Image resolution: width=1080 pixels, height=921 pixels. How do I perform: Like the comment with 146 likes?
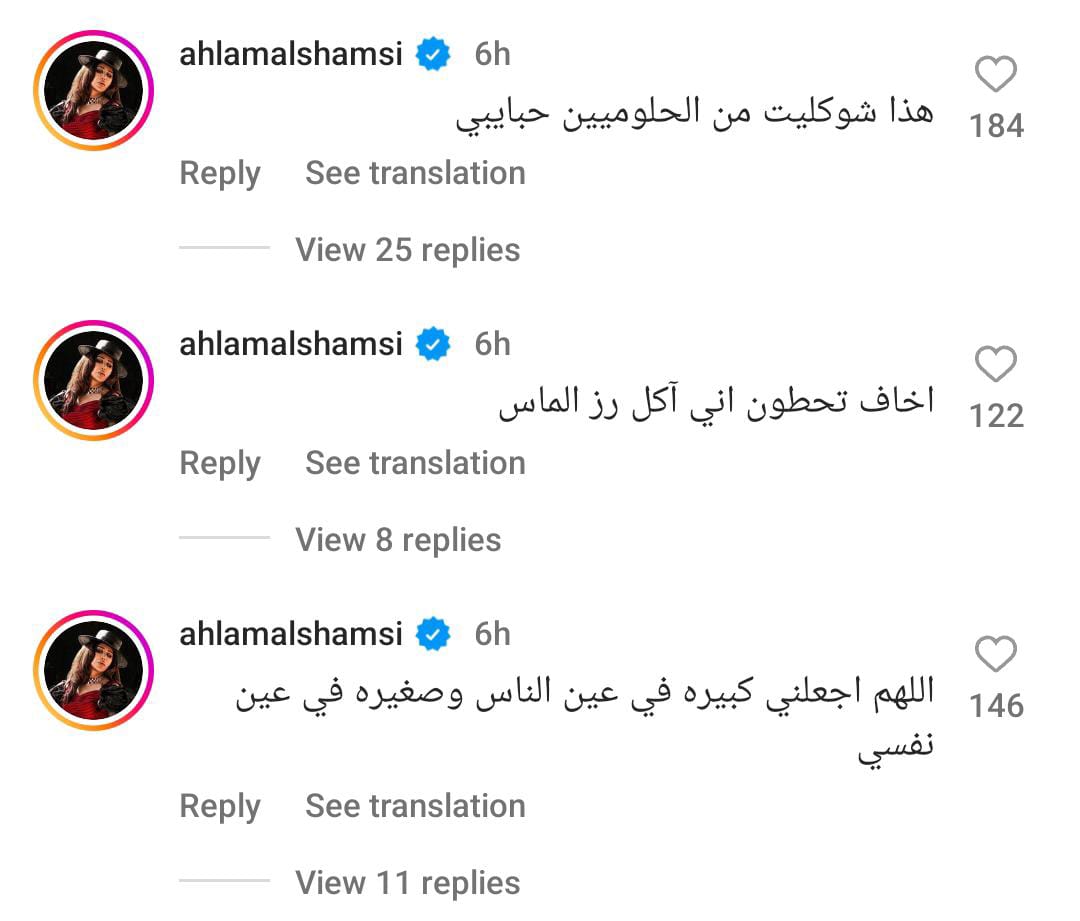(x=995, y=655)
